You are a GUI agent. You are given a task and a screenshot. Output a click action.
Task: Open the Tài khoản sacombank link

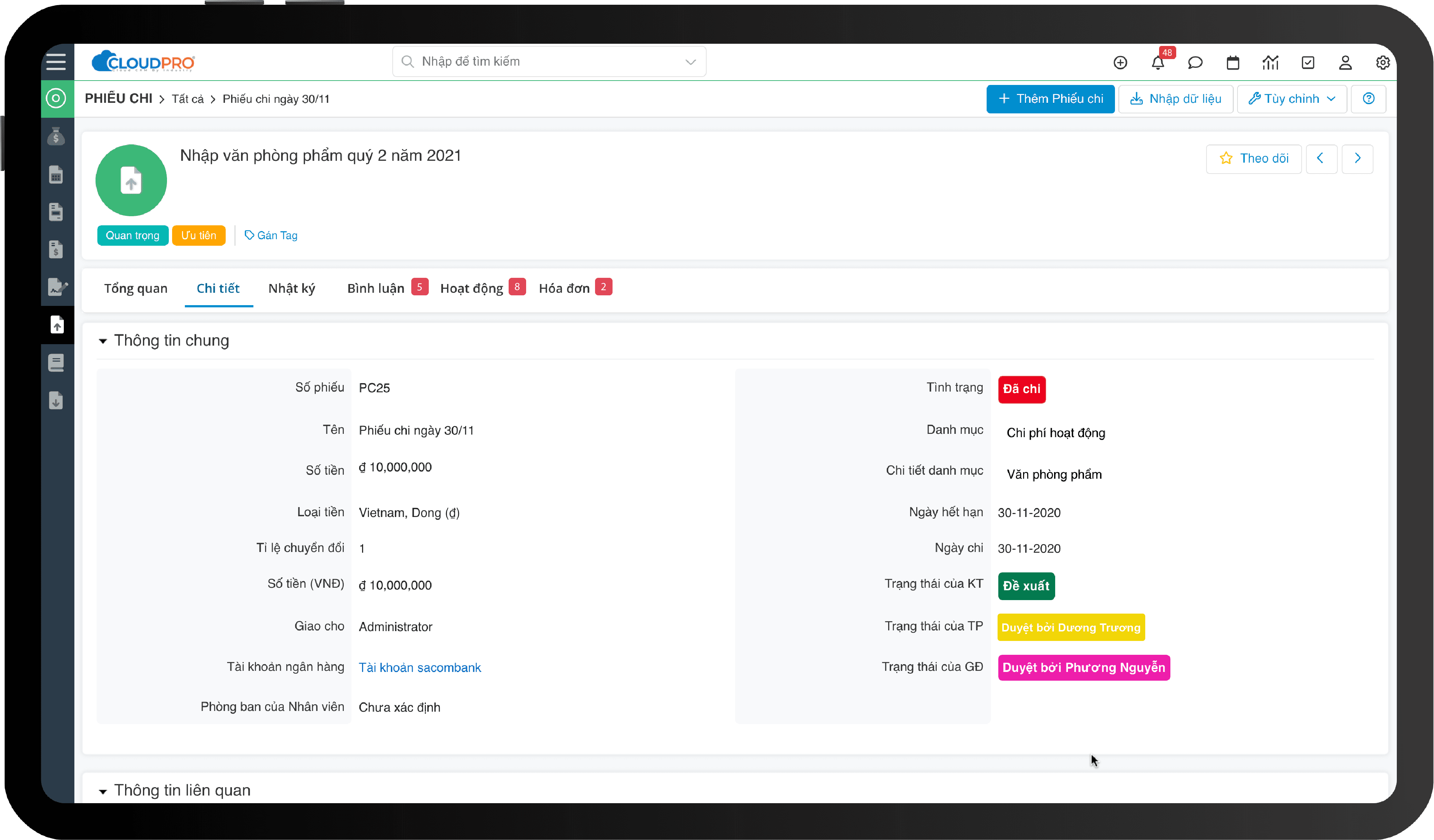(419, 668)
